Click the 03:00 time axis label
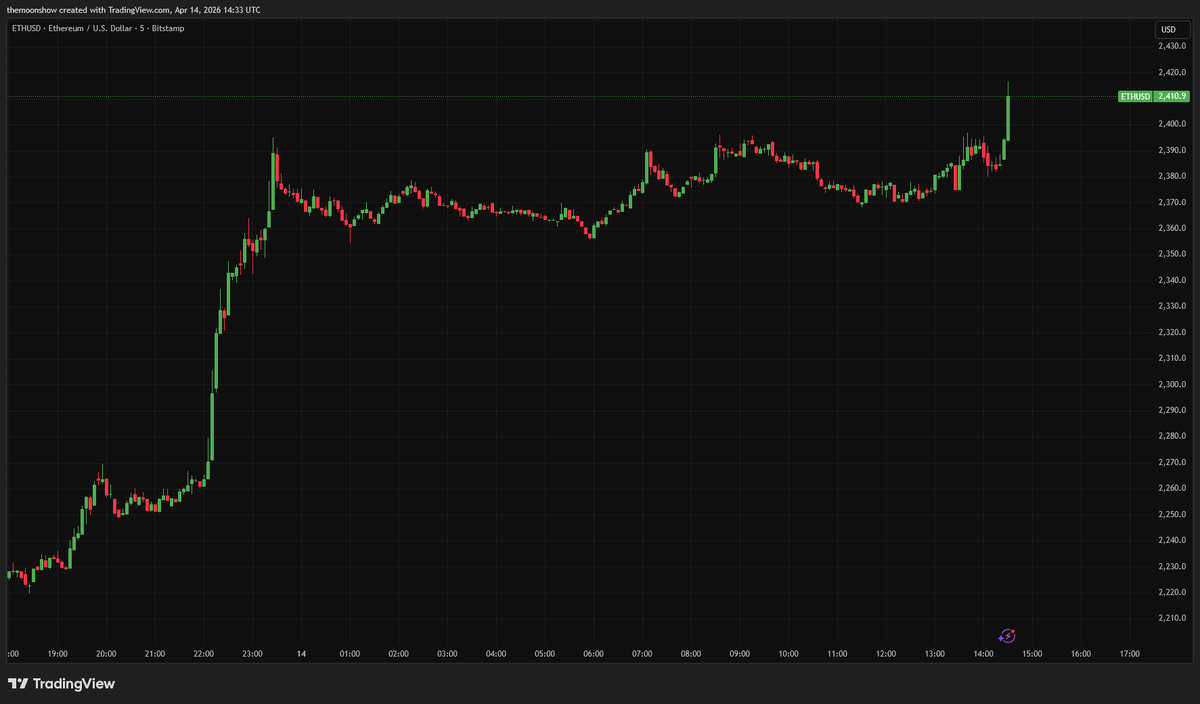Viewport: 1200px width, 704px height. (448, 654)
